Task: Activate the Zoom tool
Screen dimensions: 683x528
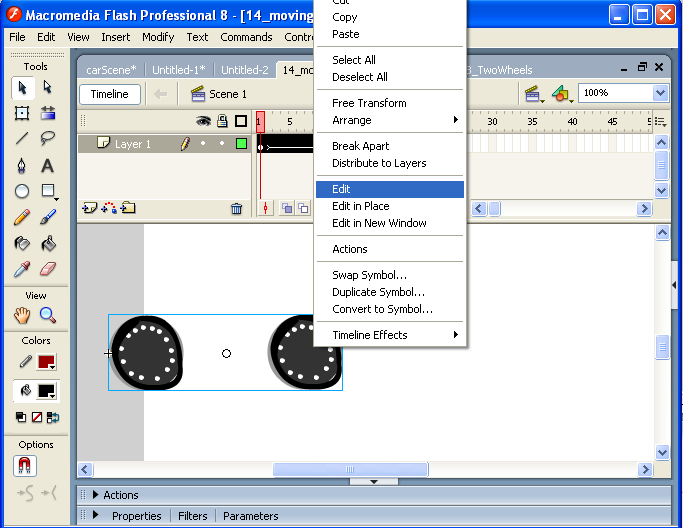Action: tap(47, 315)
